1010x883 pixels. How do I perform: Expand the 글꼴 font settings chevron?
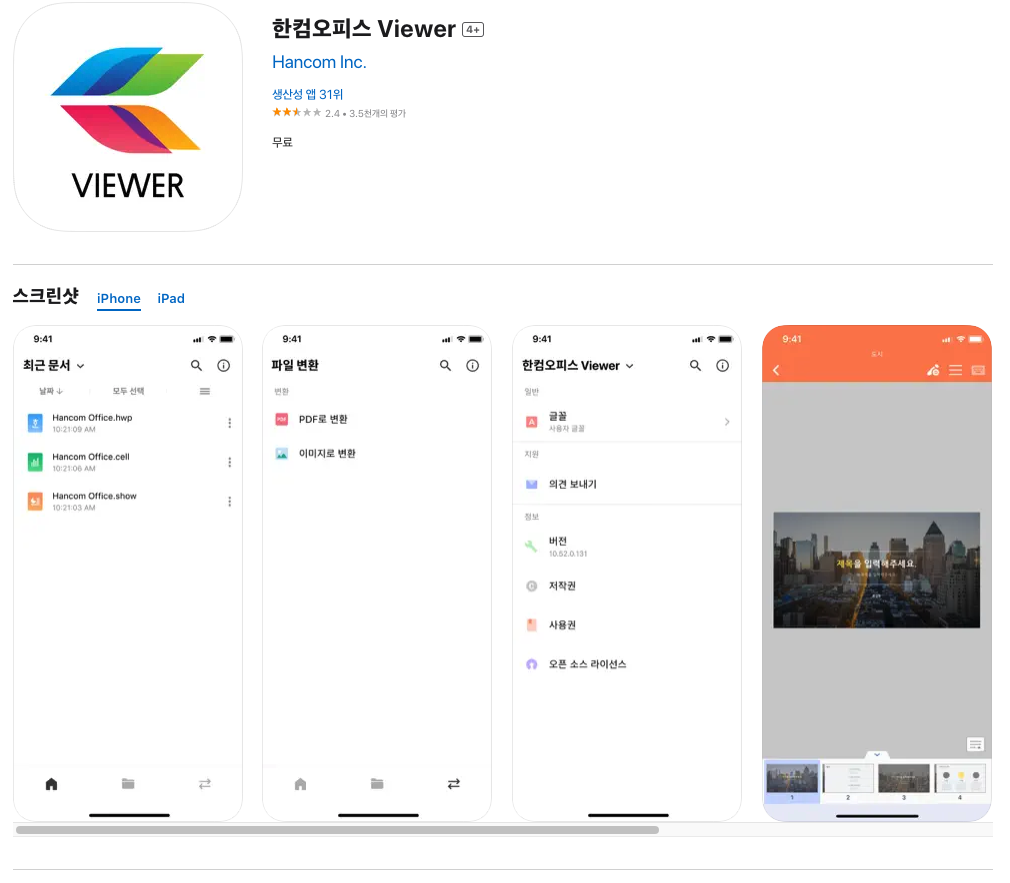tap(727, 422)
